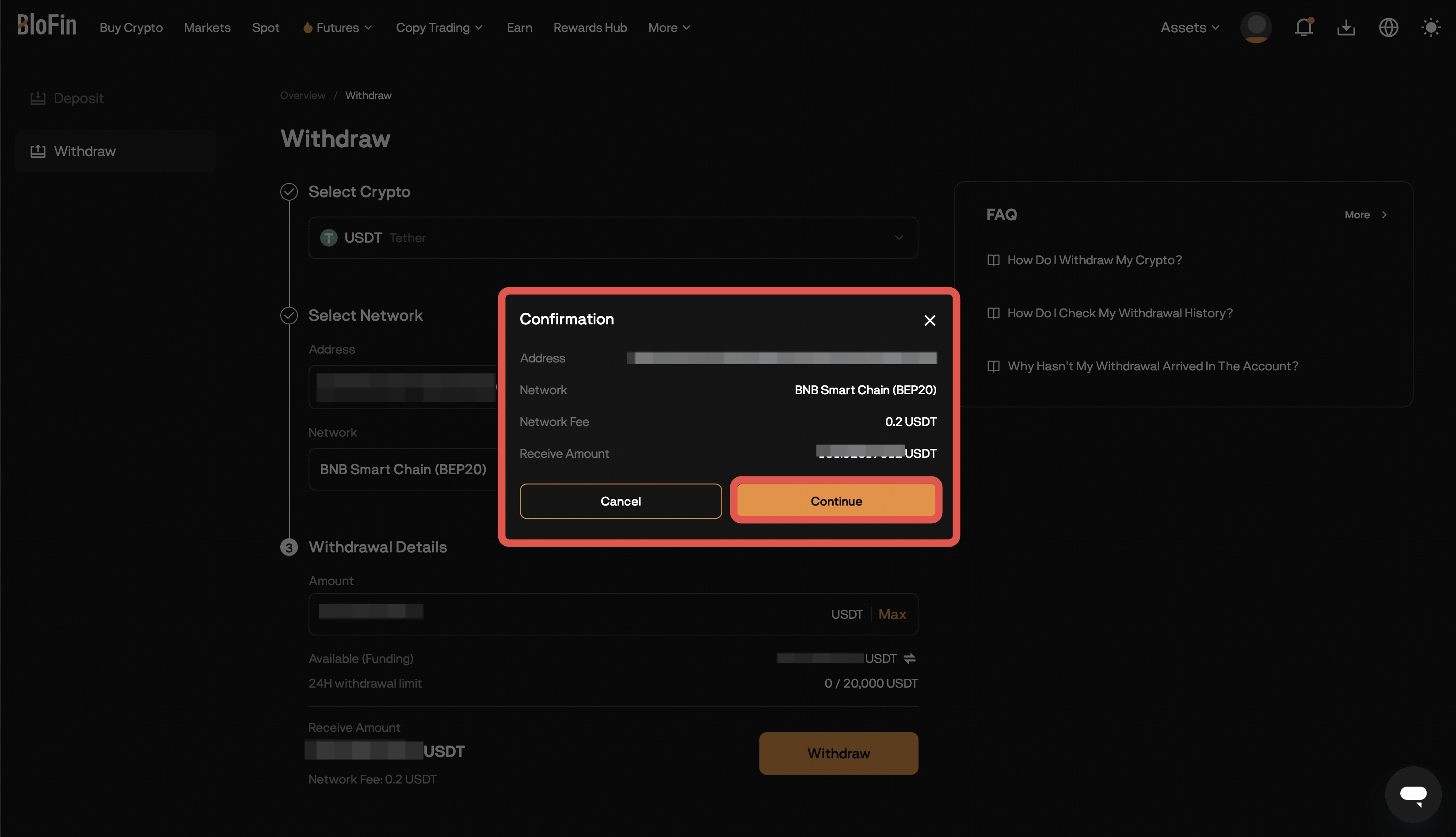Toggle the Select Crypto step checkmark
1456x837 pixels.
289,191
